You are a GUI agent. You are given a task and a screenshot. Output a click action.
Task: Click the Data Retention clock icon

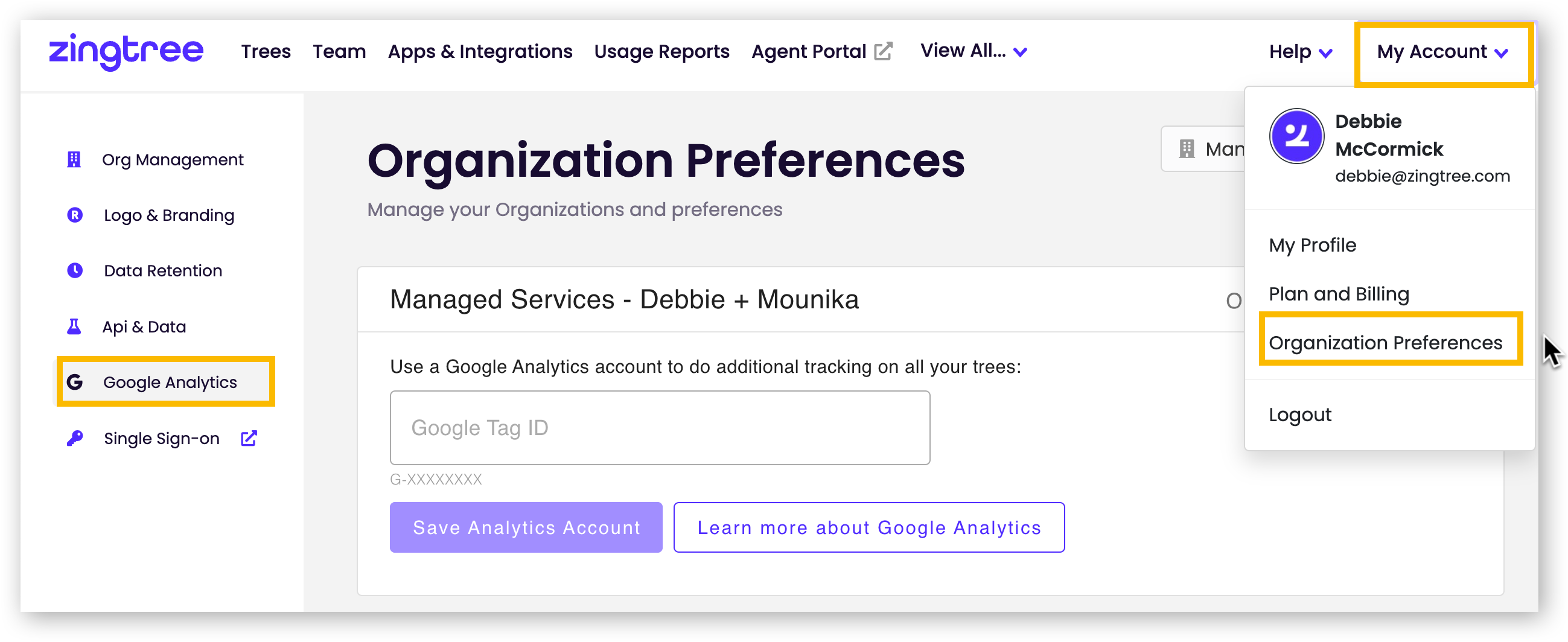click(74, 270)
